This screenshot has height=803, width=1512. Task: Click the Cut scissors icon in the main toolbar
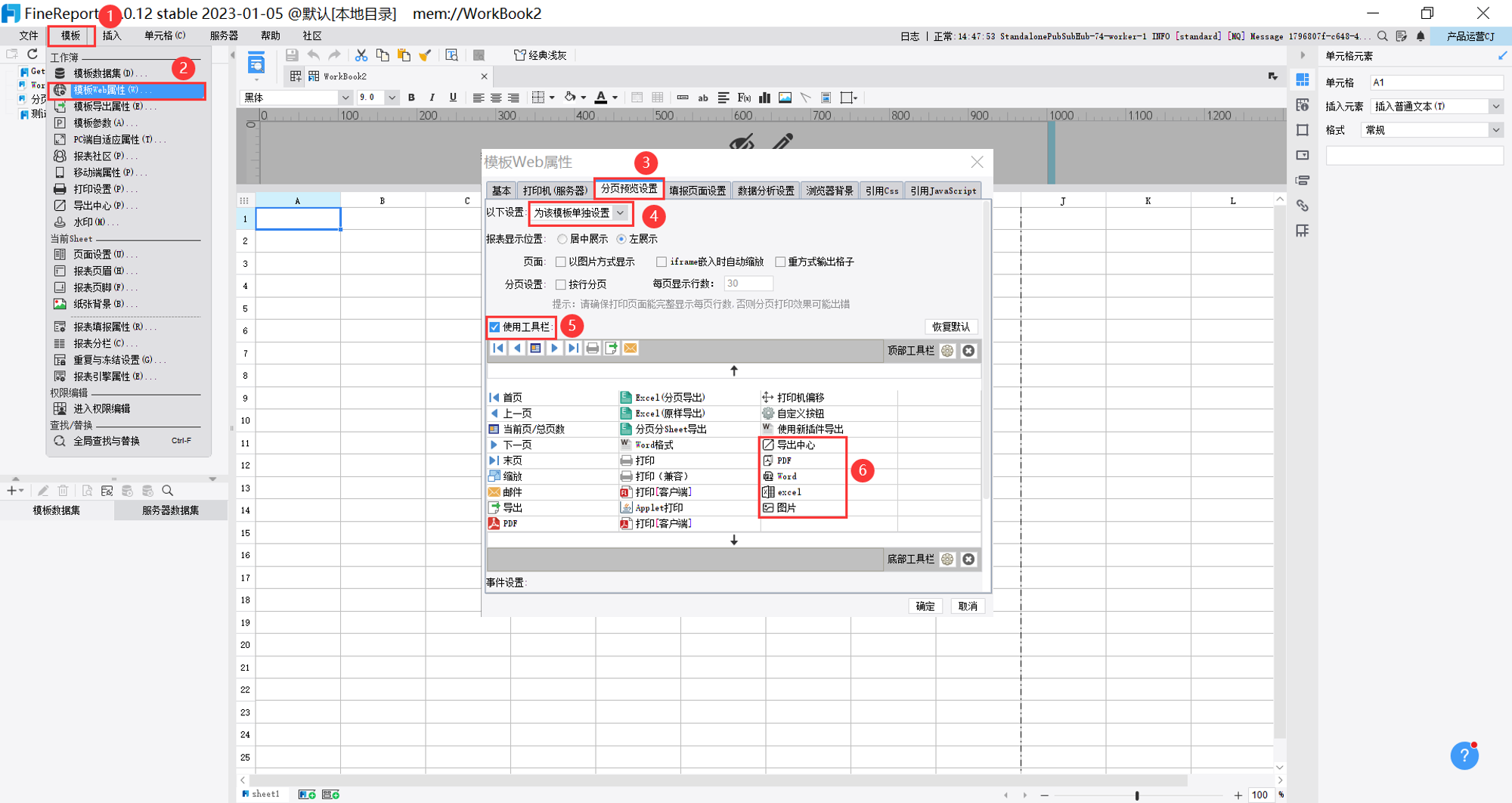361,55
